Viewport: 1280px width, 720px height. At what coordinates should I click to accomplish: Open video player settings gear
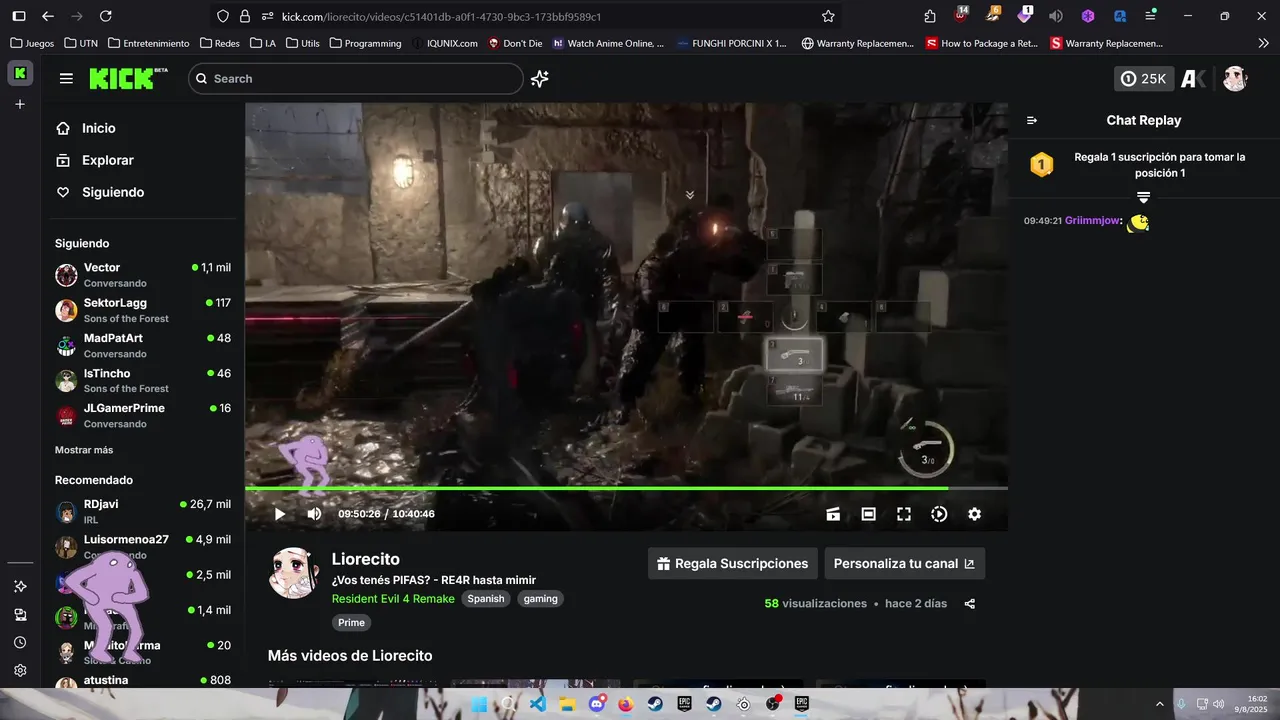pyautogui.click(x=974, y=514)
